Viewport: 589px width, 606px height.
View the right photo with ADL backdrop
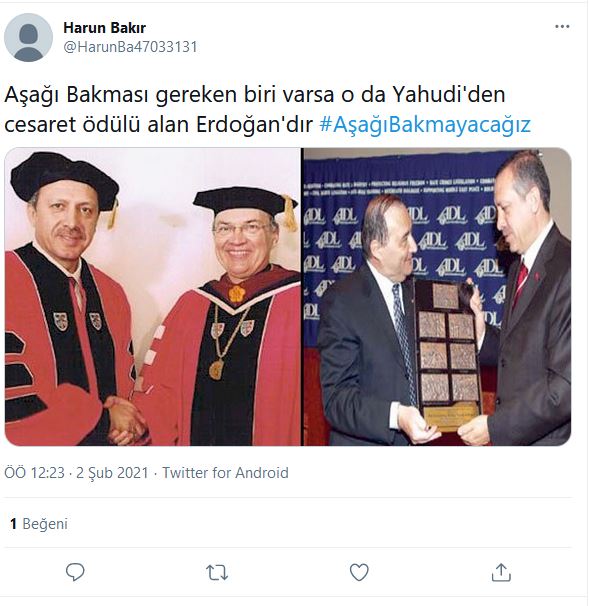click(x=437, y=297)
